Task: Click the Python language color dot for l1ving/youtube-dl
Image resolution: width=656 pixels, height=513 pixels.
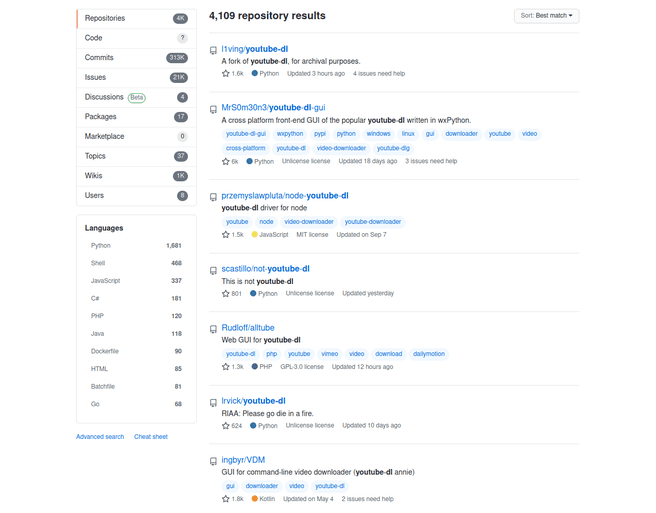Action: (x=255, y=74)
